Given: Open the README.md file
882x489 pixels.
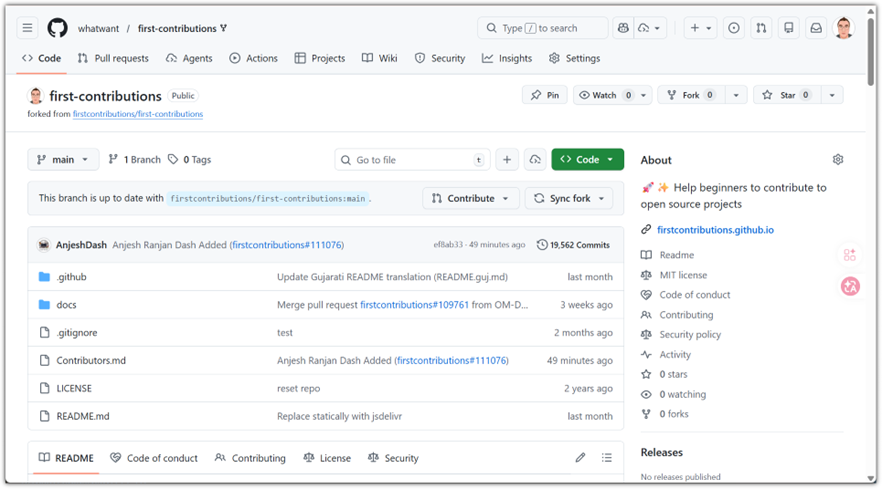Looking at the screenshot, I should tap(83, 416).
